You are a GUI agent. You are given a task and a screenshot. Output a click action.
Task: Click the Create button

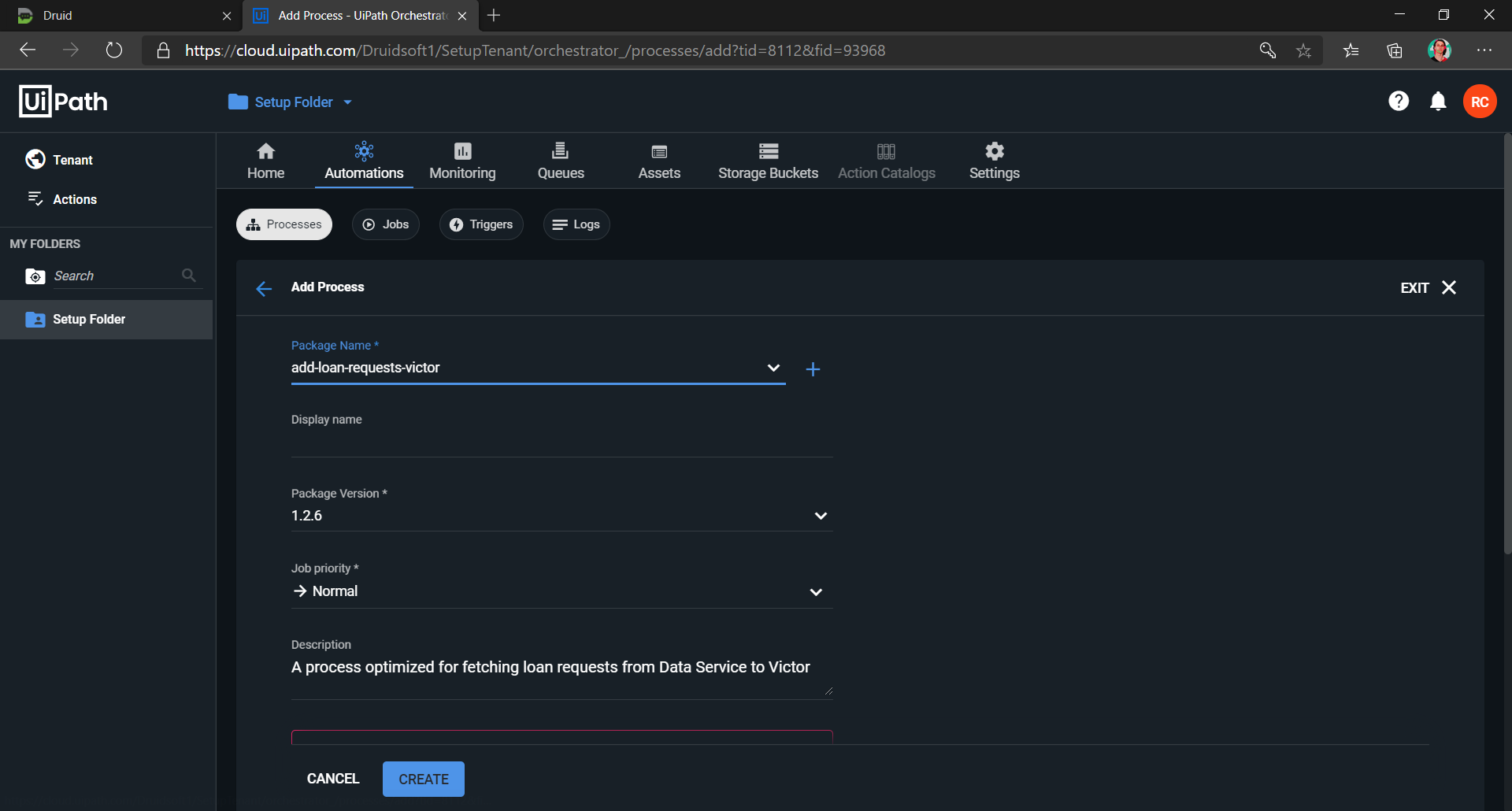pyautogui.click(x=424, y=779)
